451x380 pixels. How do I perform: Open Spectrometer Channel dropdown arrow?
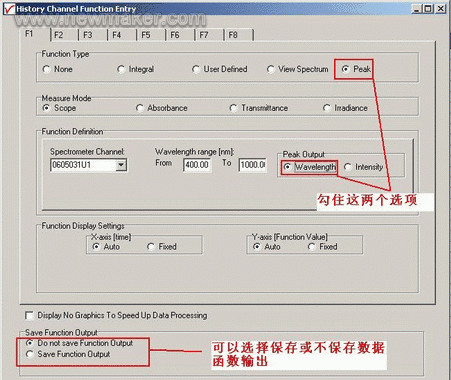pyautogui.click(x=121, y=165)
